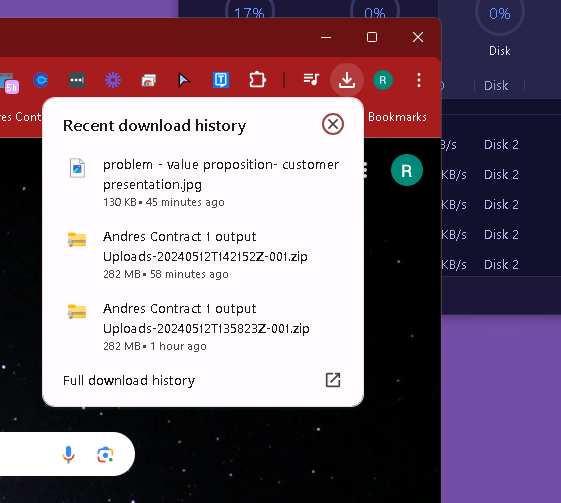Close the Recent download history popup
This screenshot has width=561, height=503.
coord(333,124)
